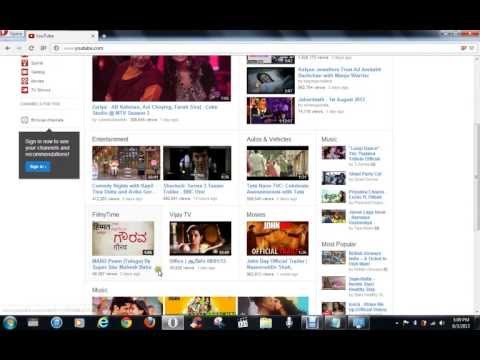Open the Entertainment section heading
Image resolution: width=480 pixels, height=360 pixels.
[110, 139]
